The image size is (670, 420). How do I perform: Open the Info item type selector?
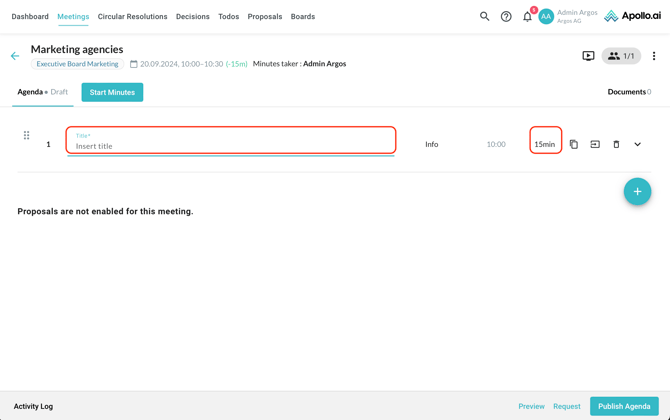coord(431,144)
